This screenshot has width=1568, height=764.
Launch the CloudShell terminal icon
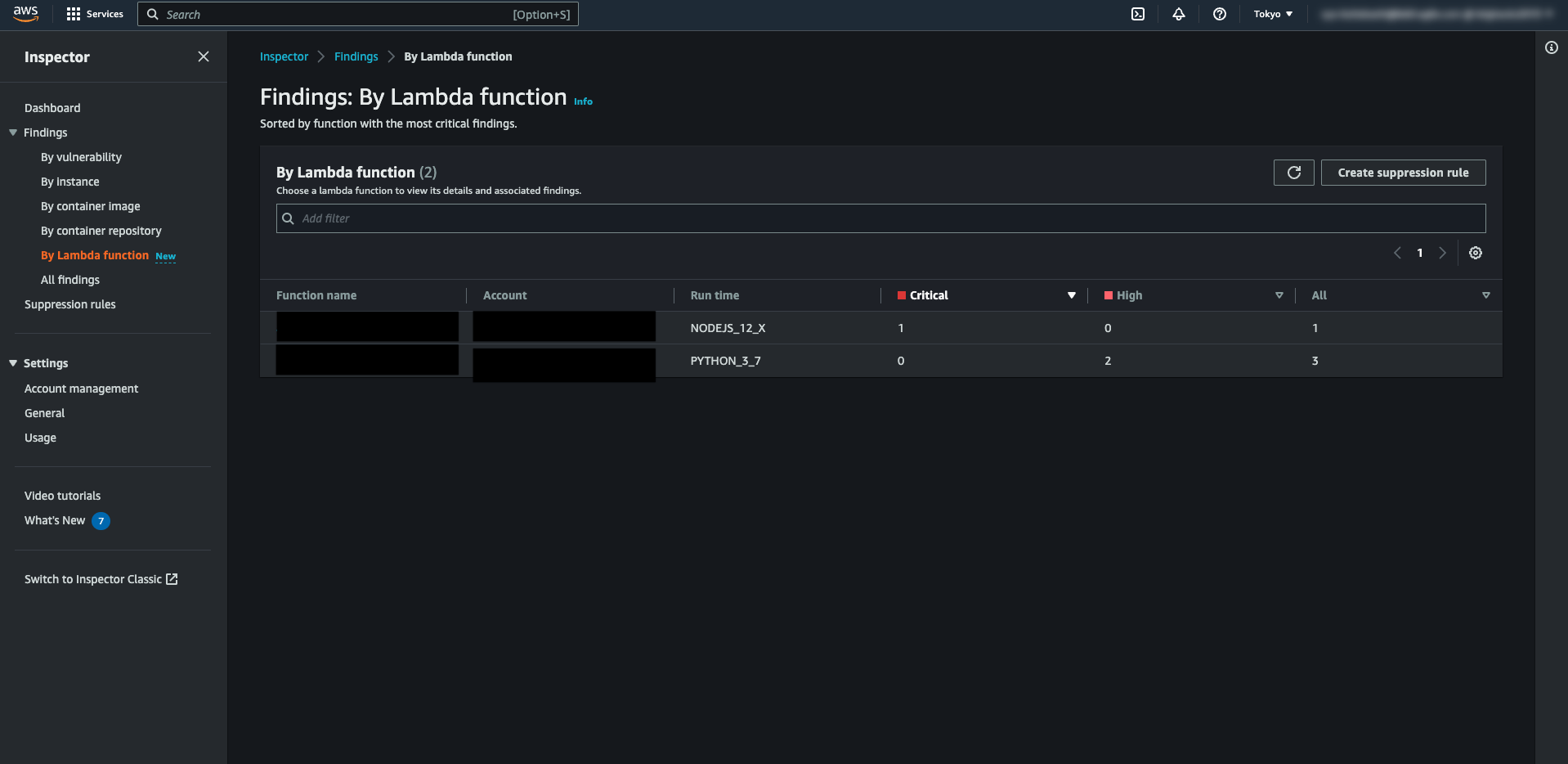1138,14
